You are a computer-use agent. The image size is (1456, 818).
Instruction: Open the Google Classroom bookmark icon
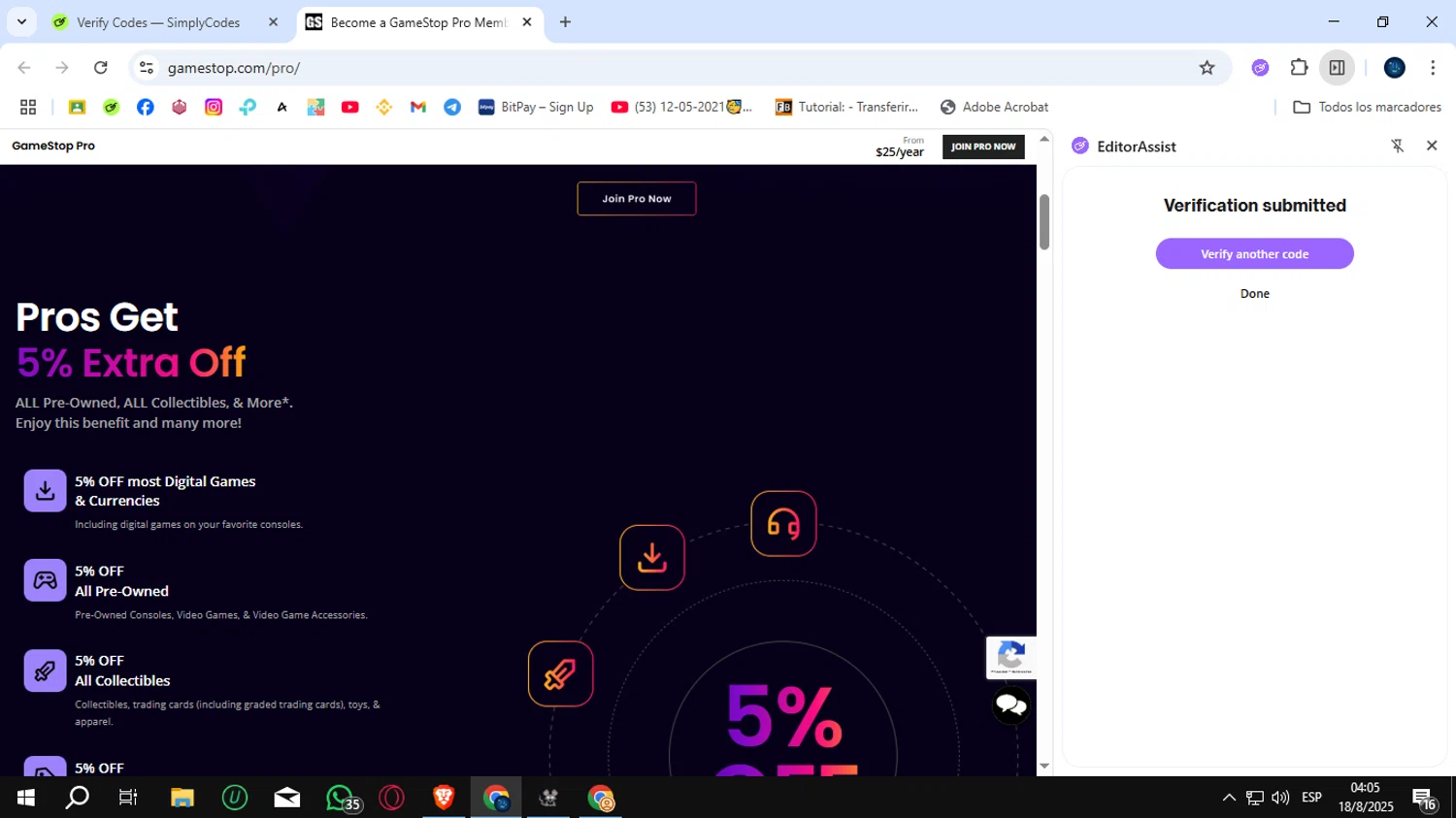click(x=77, y=107)
